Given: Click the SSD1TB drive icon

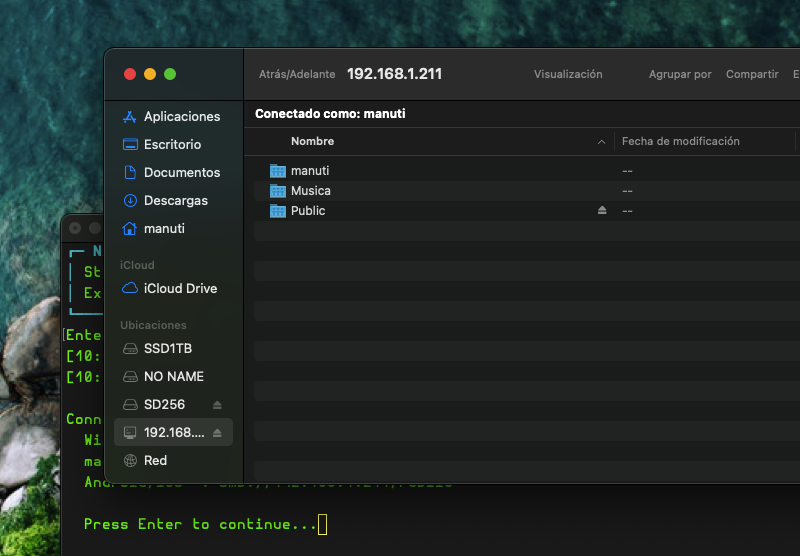Looking at the screenshot, I should click(130, 348).
